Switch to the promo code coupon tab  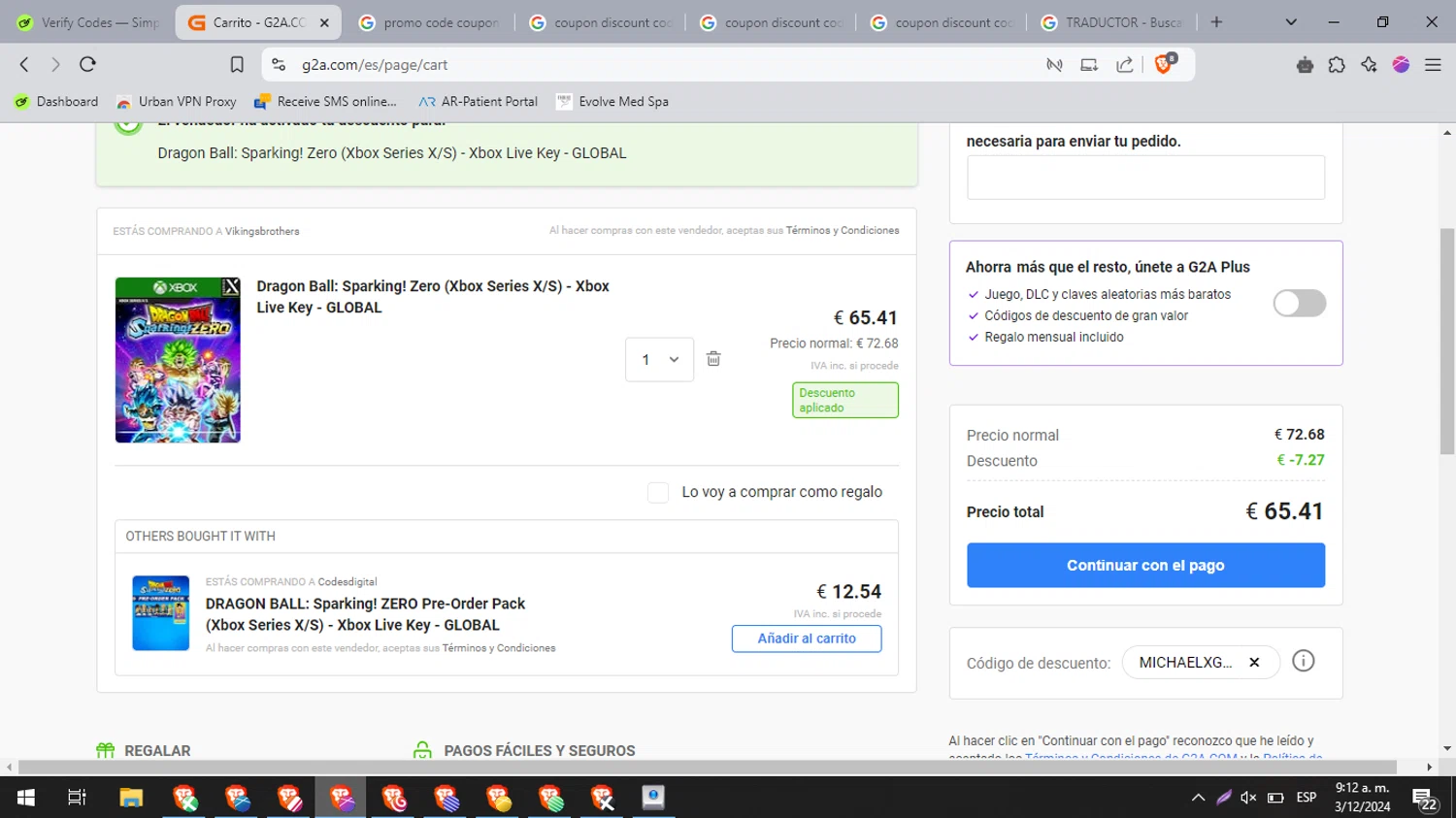tap(430, 22)
